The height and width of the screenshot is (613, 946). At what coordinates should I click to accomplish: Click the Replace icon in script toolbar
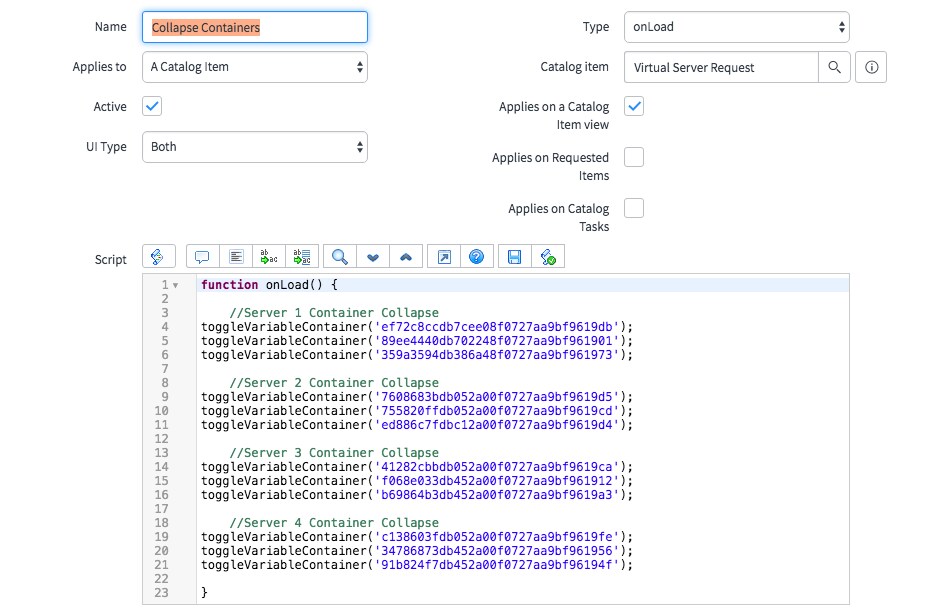[269, 256]
